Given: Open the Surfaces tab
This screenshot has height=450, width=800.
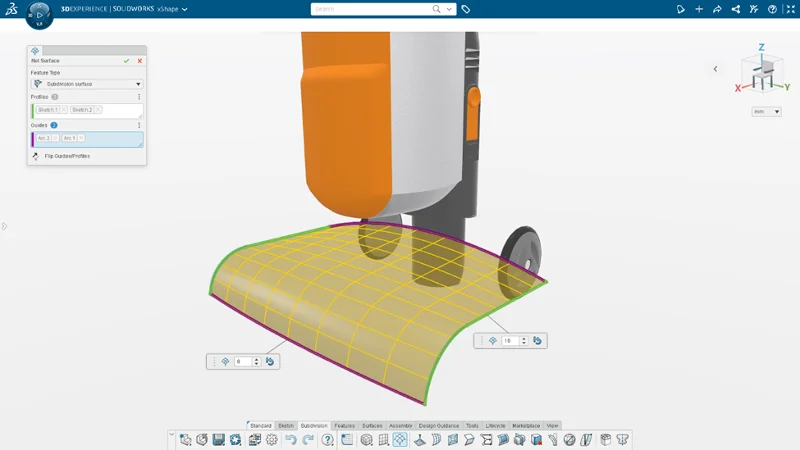Looking at the screenshot, I should click(372, 425).
